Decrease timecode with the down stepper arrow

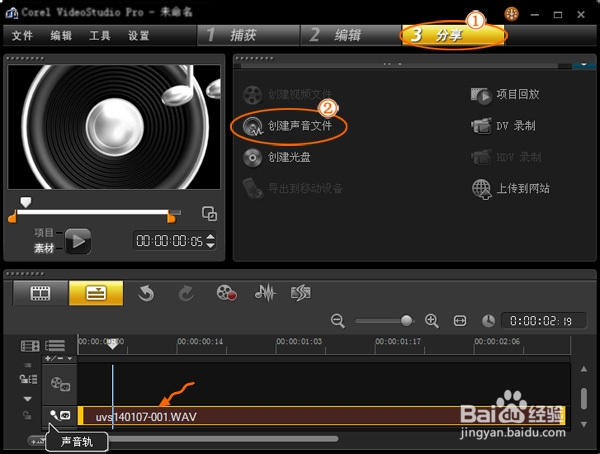[210, 245]
